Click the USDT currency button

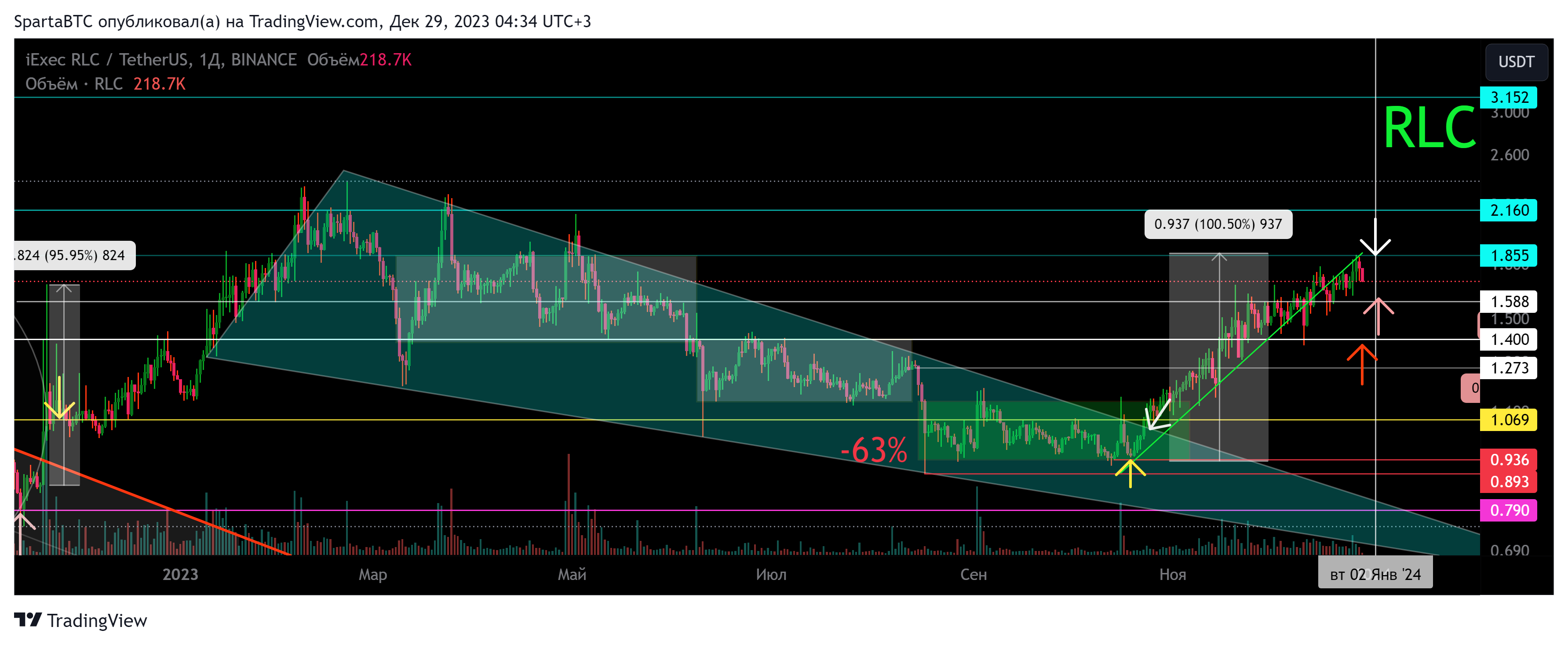coord(1516,62)
